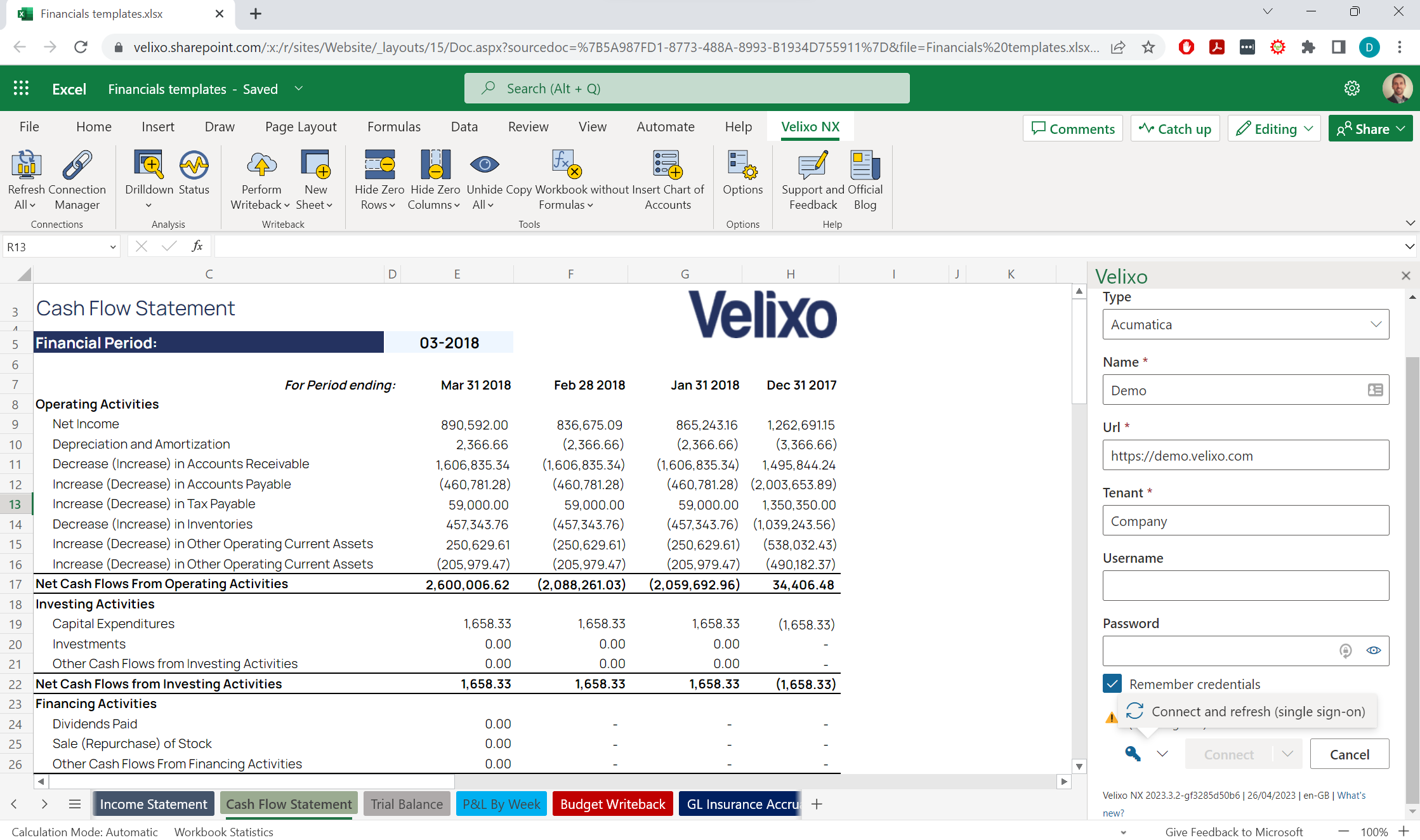Click the Refresh All icon
The height and width of the screenshot is (840, 1420).
point(26,165)
